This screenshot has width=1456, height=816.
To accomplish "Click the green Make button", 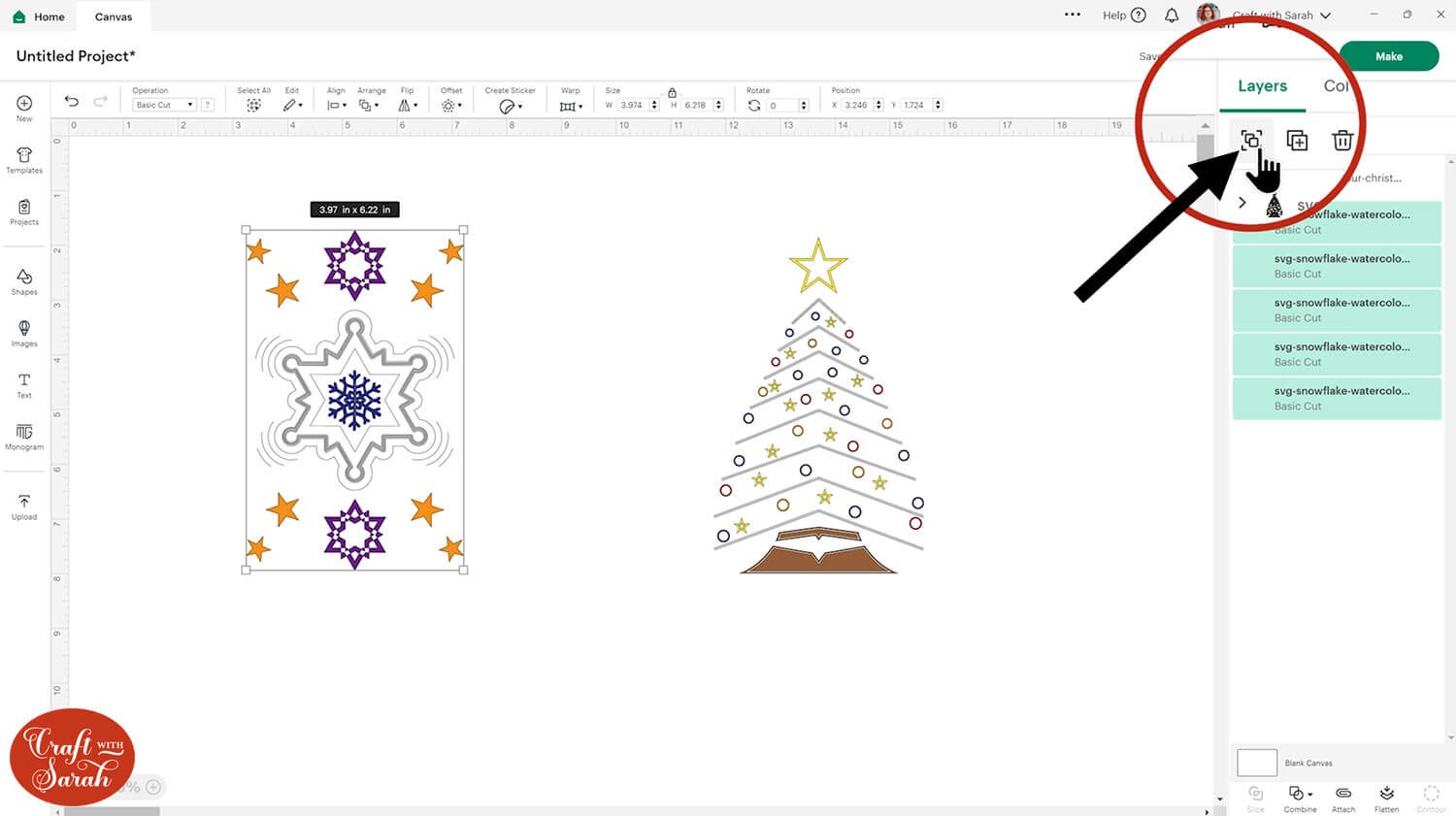I will point(1388,56).
